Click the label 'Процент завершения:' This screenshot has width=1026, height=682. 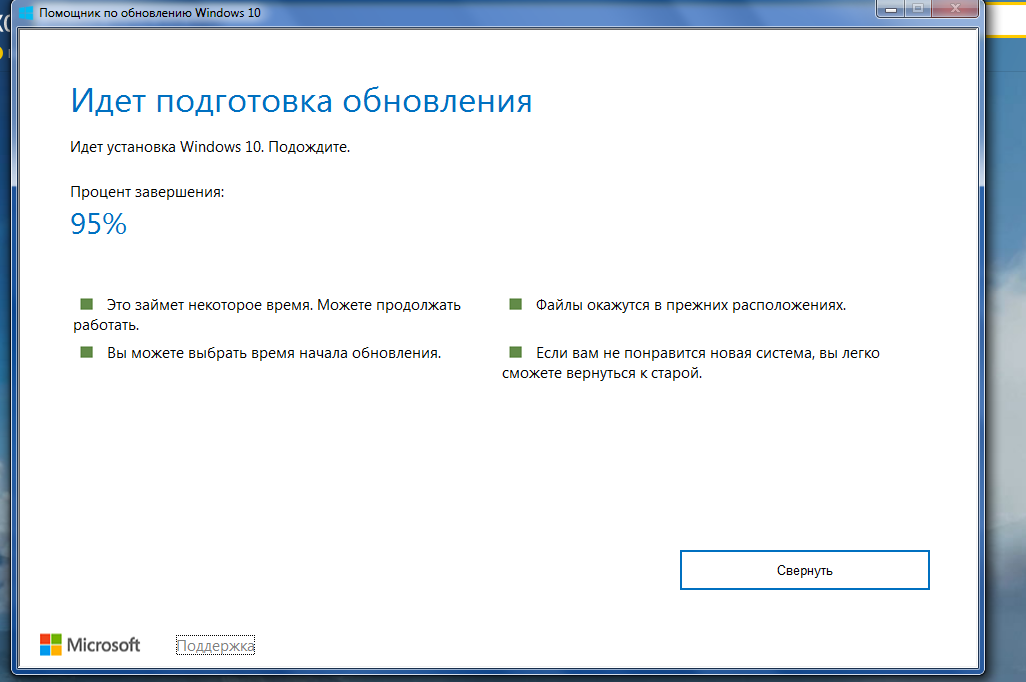[x=147, y=192]
